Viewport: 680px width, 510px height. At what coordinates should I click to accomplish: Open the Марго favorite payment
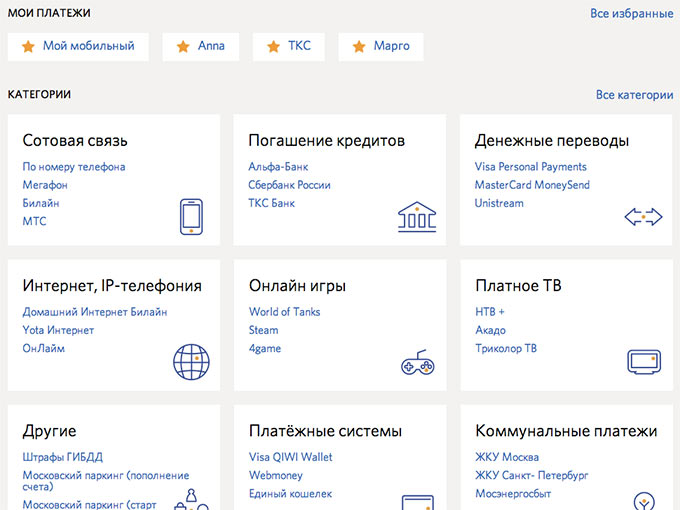click(381, 46)
